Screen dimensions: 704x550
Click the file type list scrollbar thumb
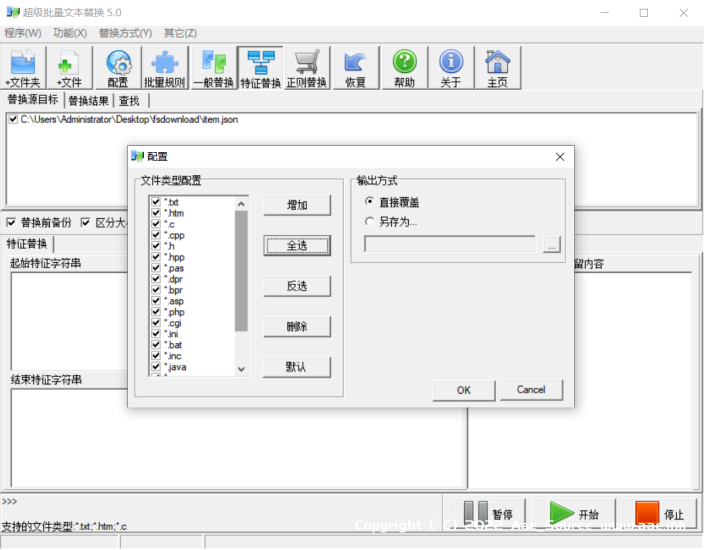pyautogui.click(x=241, y=271)
